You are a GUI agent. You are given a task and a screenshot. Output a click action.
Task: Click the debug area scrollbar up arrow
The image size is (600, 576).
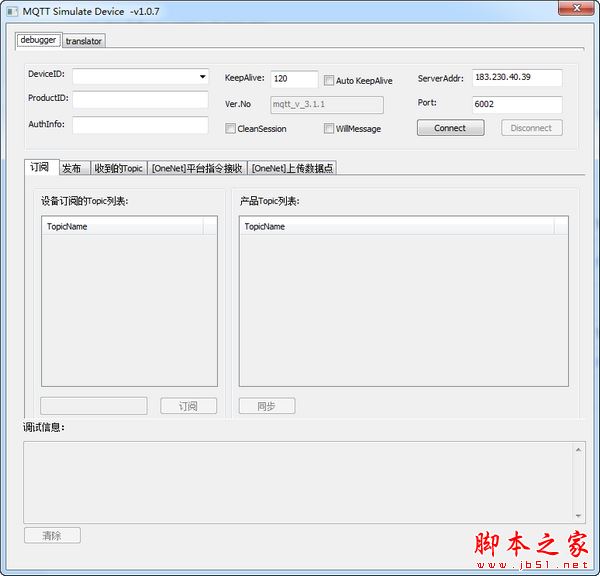(578, 450)
